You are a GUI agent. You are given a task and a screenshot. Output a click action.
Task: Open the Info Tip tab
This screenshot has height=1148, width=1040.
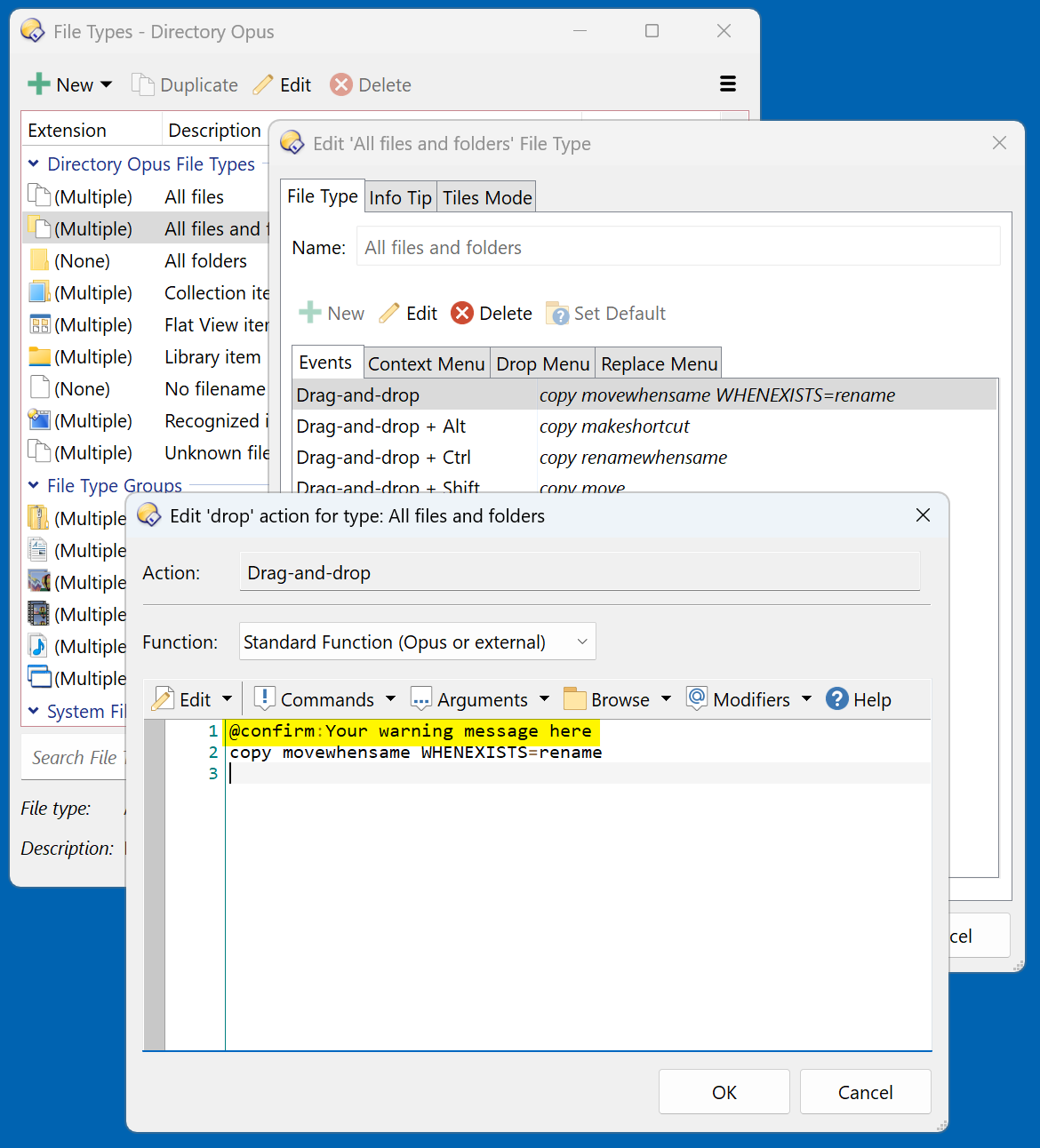pos(400,197)
